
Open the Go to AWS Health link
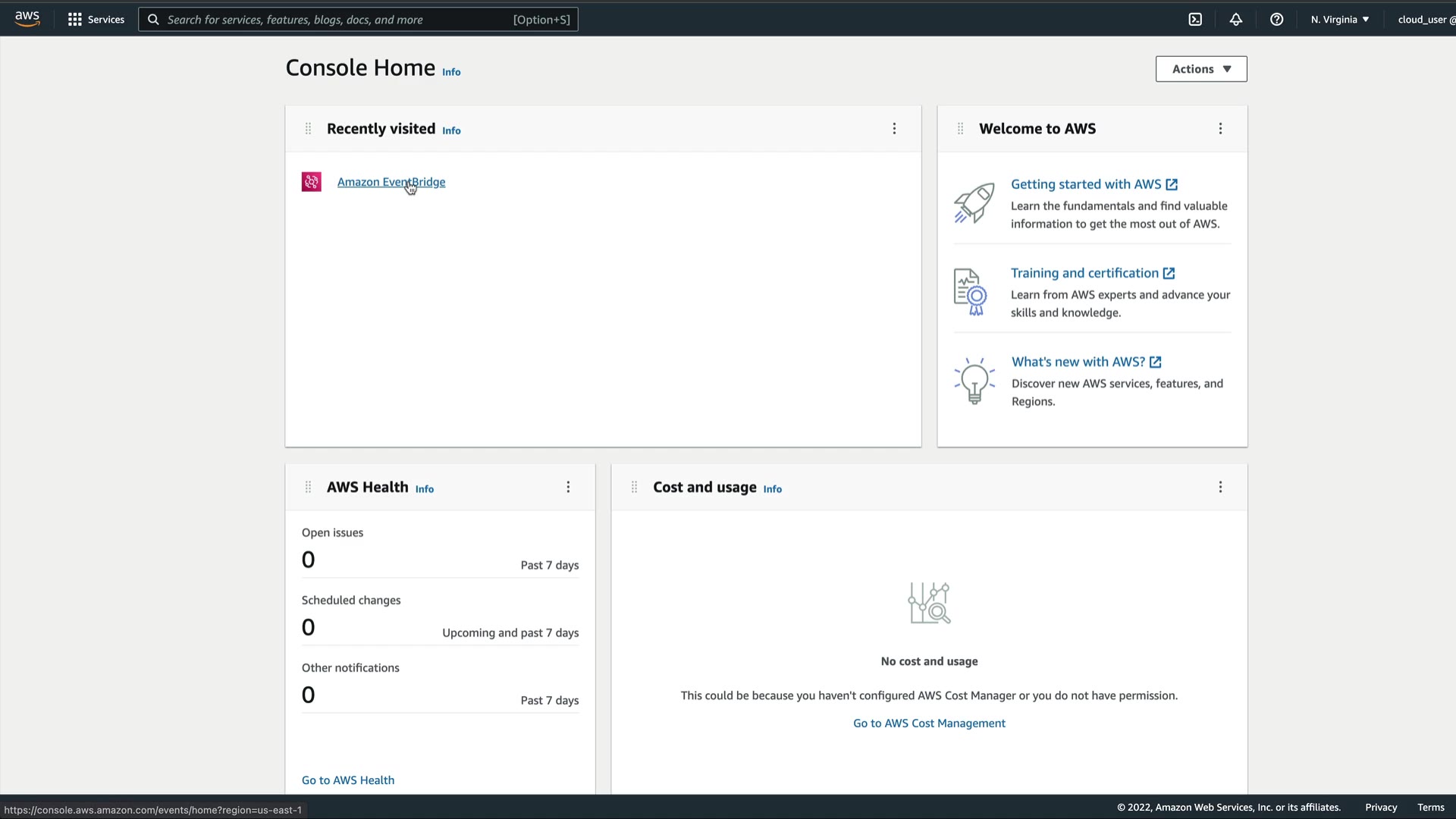tap(348, 780)
